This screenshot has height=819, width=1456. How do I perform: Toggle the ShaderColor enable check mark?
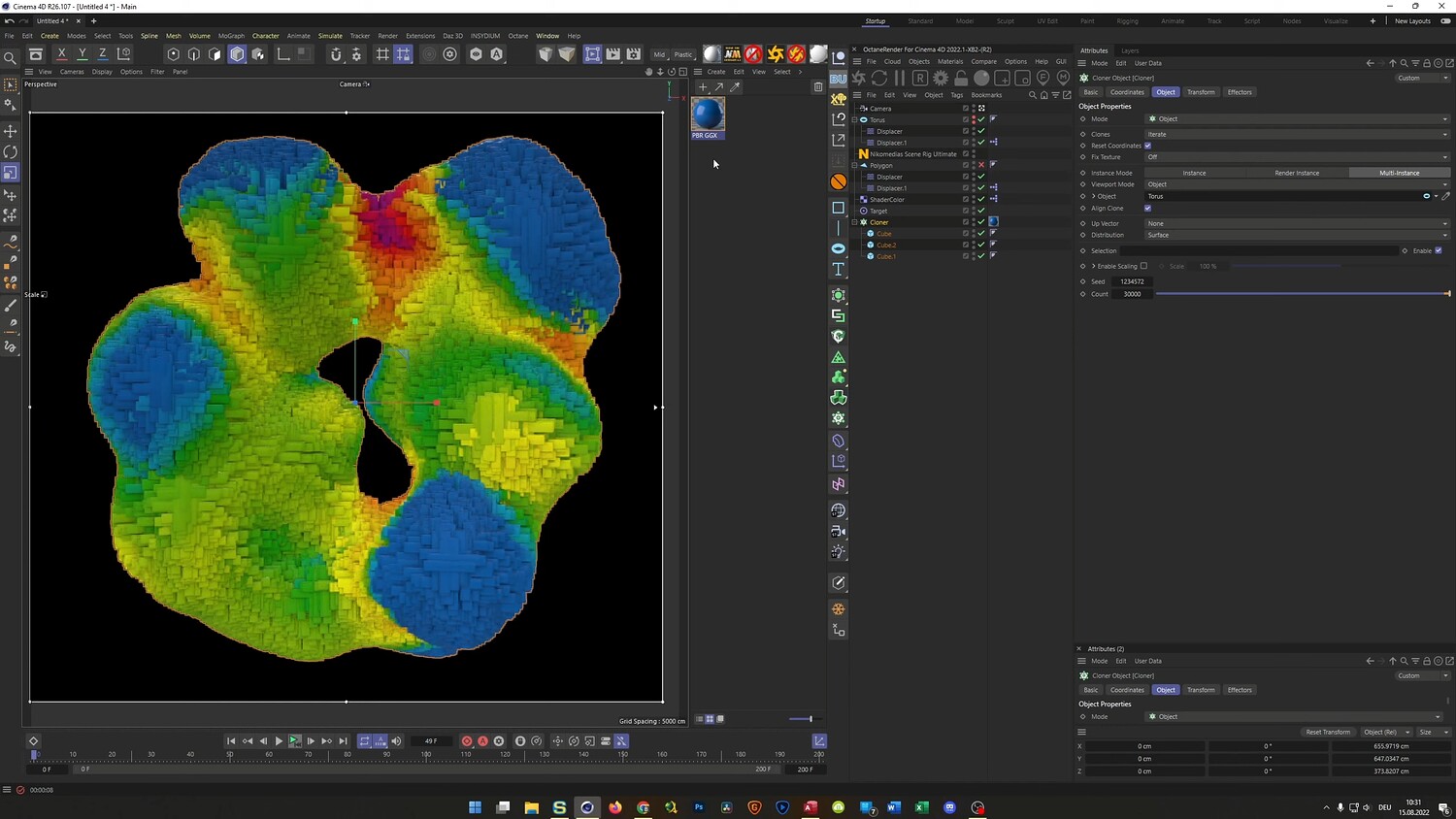pyautogui.click(x=981, y=199)
